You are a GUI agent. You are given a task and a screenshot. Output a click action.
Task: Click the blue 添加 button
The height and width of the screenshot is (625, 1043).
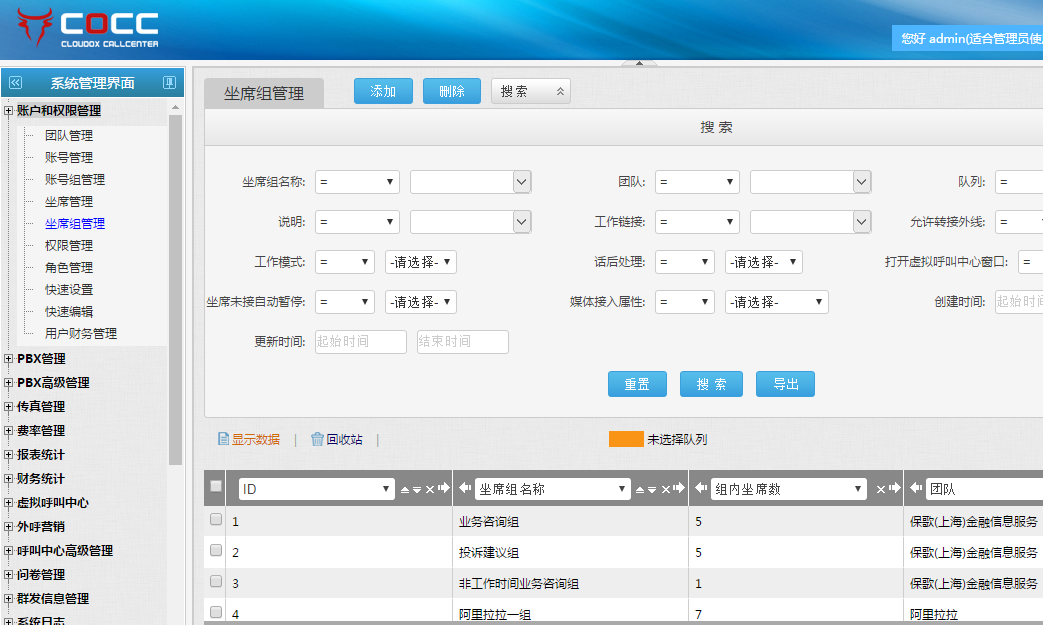[383, 91]
